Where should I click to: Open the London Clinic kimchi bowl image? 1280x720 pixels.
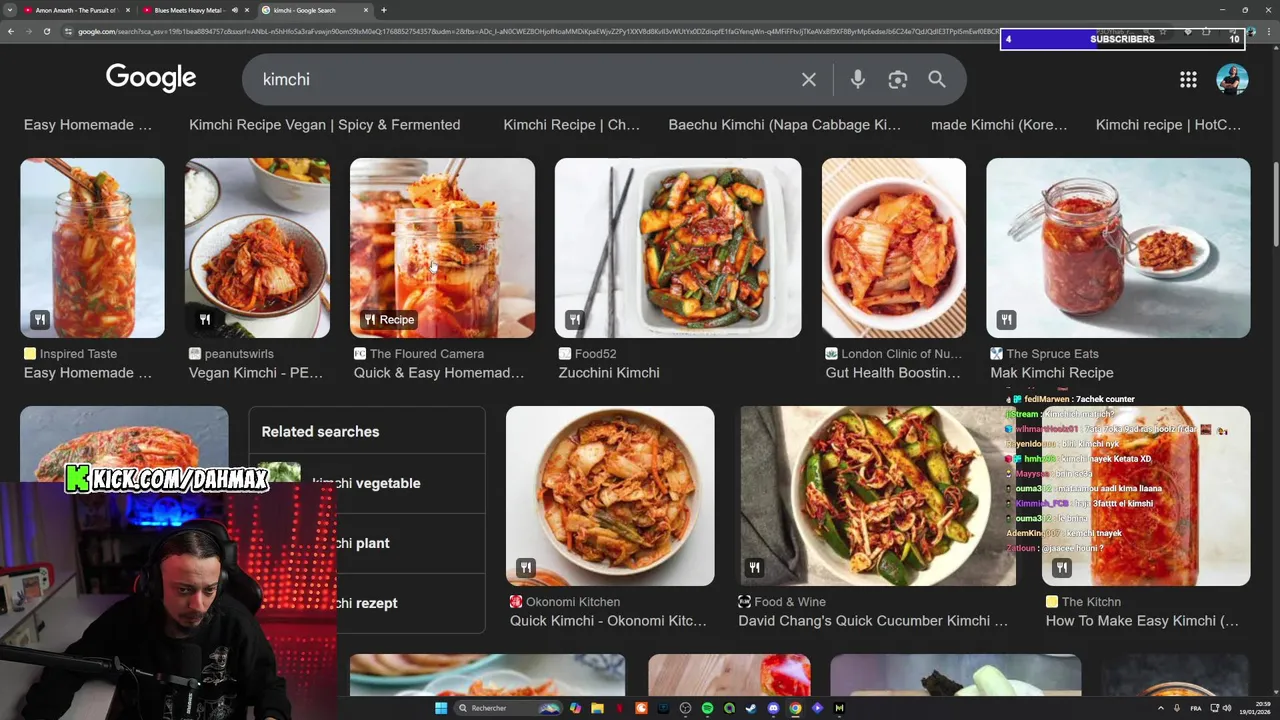(x=894, y=248)
